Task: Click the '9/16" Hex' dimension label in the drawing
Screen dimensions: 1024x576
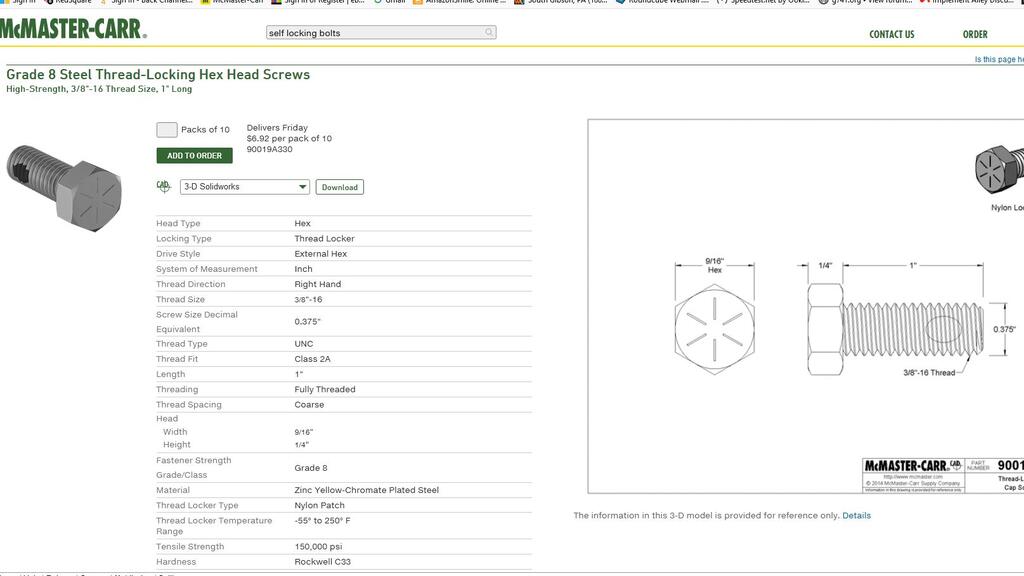Action: 714,265
